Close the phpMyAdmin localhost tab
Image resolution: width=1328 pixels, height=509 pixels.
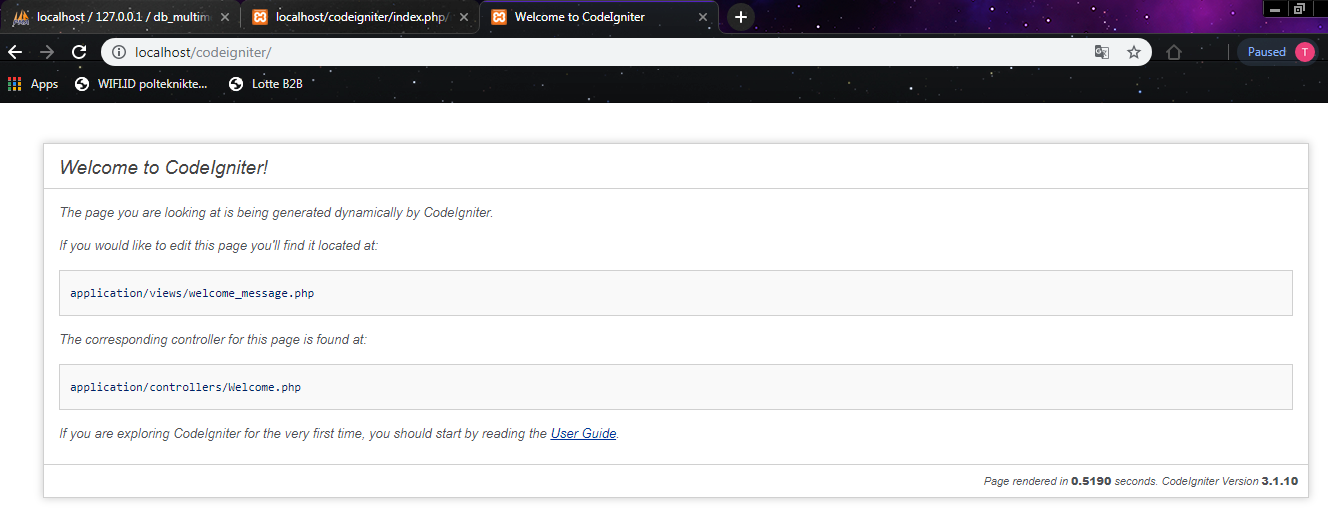pos(225,17)
